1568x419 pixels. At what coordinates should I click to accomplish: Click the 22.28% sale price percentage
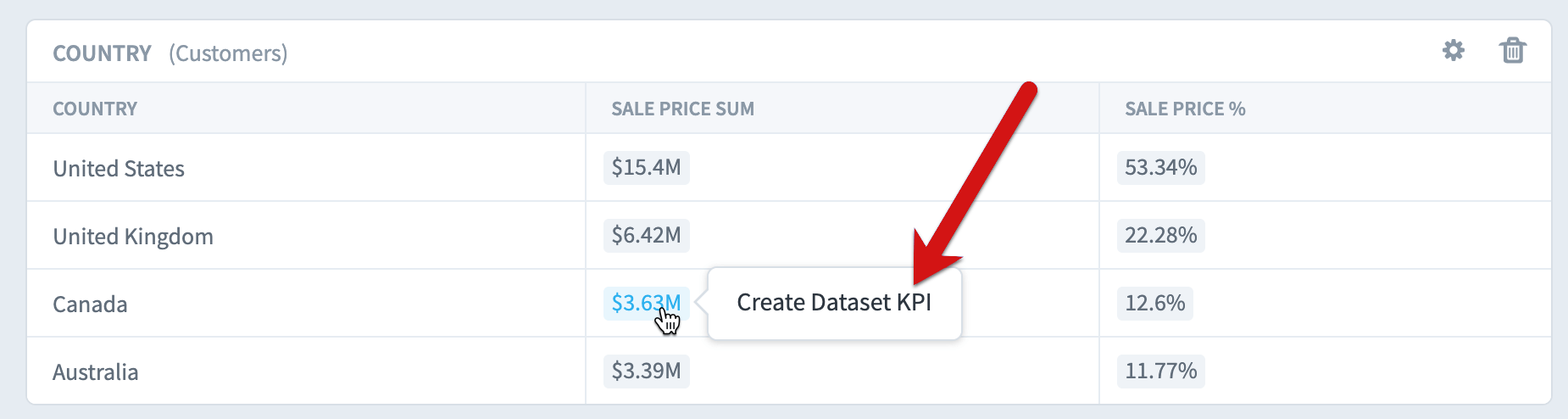point(1160,235)
